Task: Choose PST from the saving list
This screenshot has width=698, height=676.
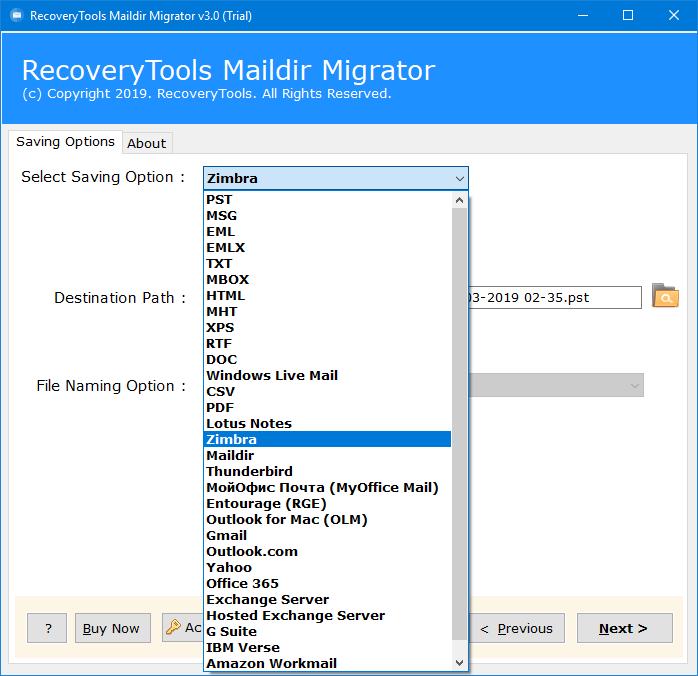Action: [327, 199]
